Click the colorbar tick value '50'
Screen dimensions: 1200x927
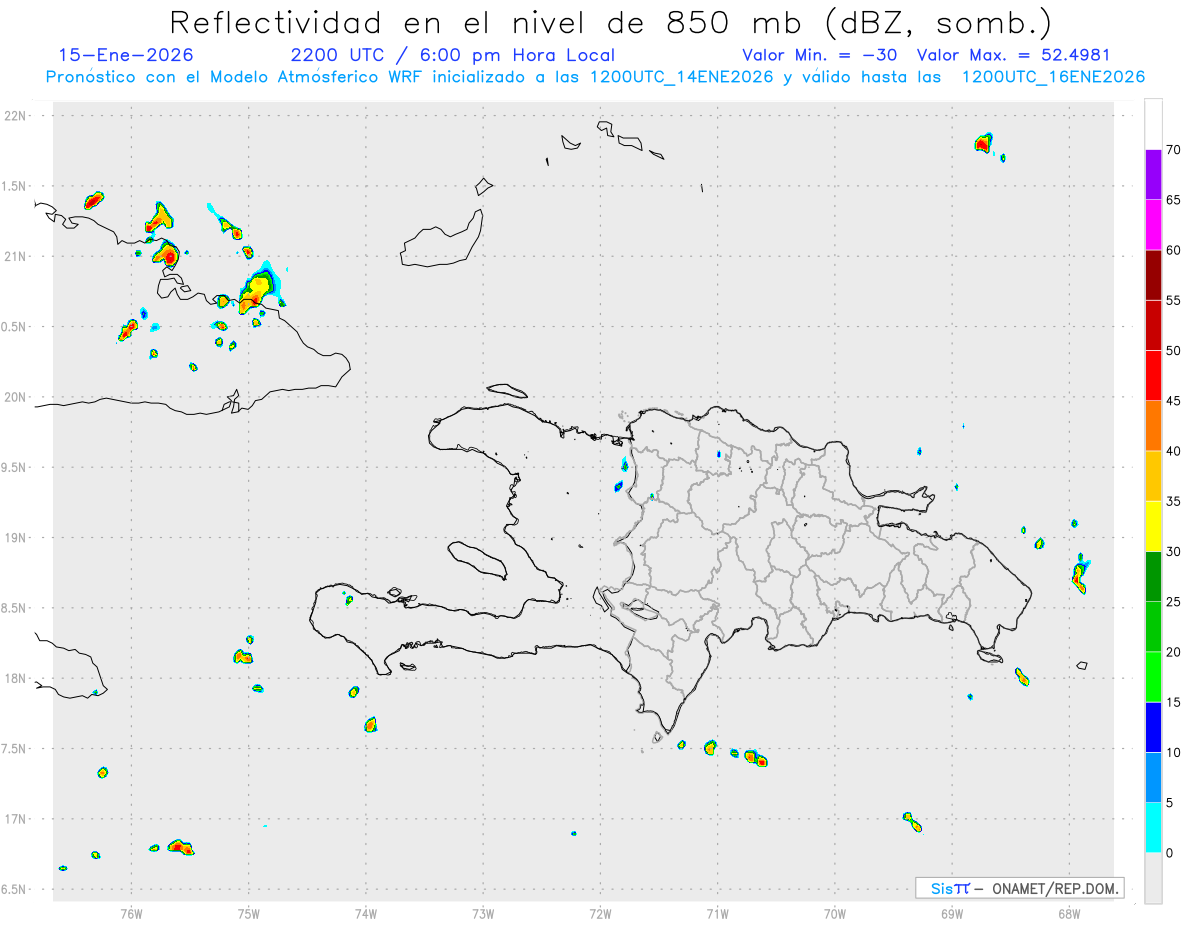coord(1173,351)
